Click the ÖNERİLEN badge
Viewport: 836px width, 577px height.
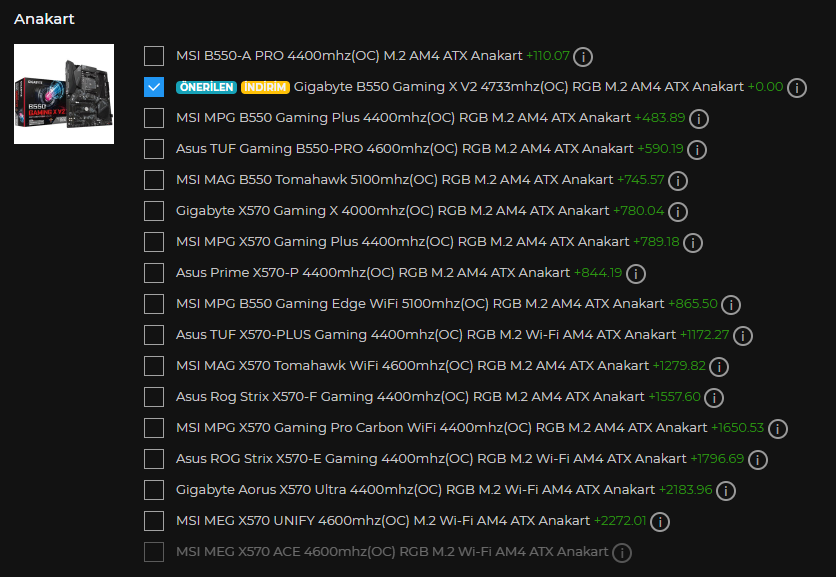pos(206,87)
